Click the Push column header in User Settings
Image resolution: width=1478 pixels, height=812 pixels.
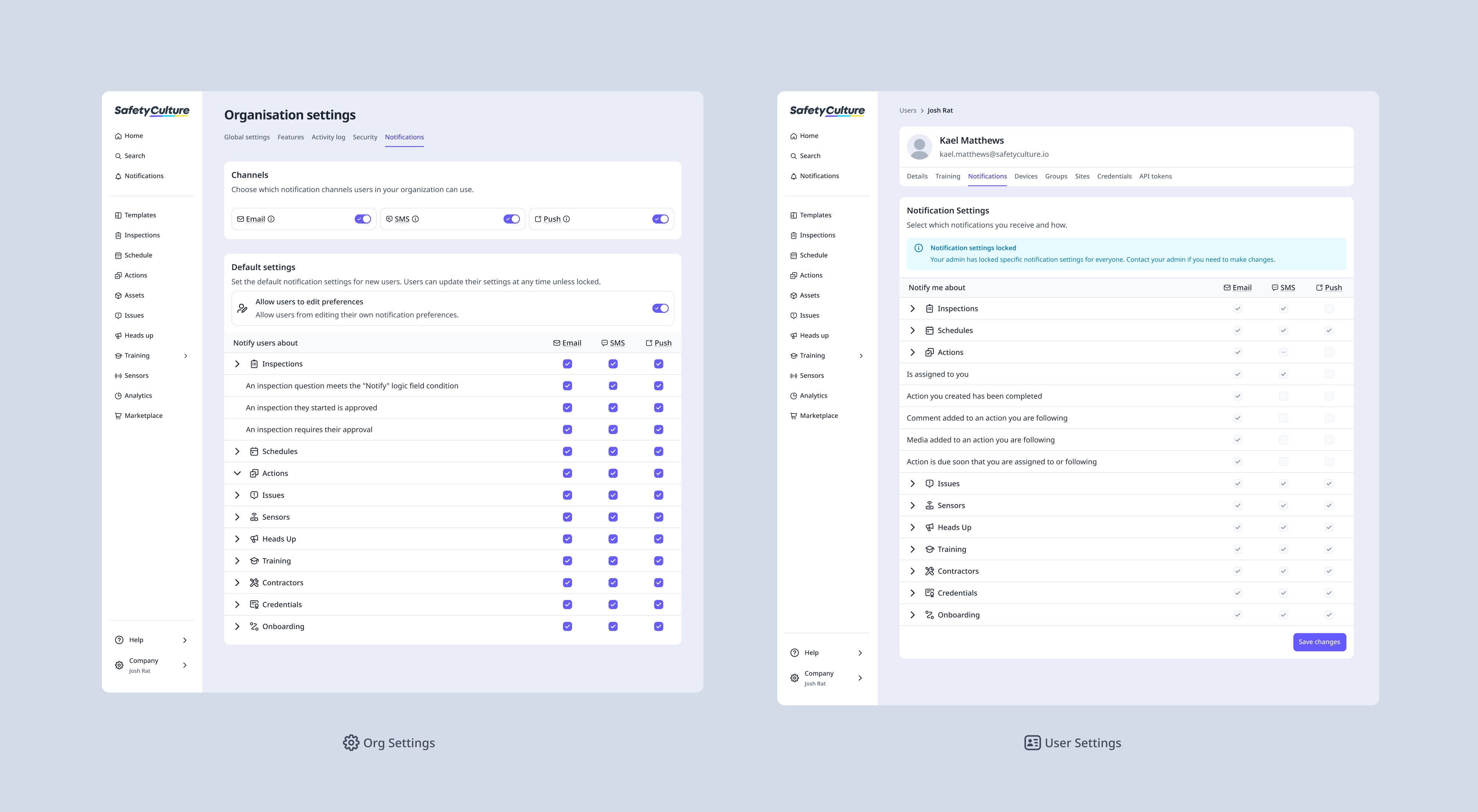(x=1329, y=288)
